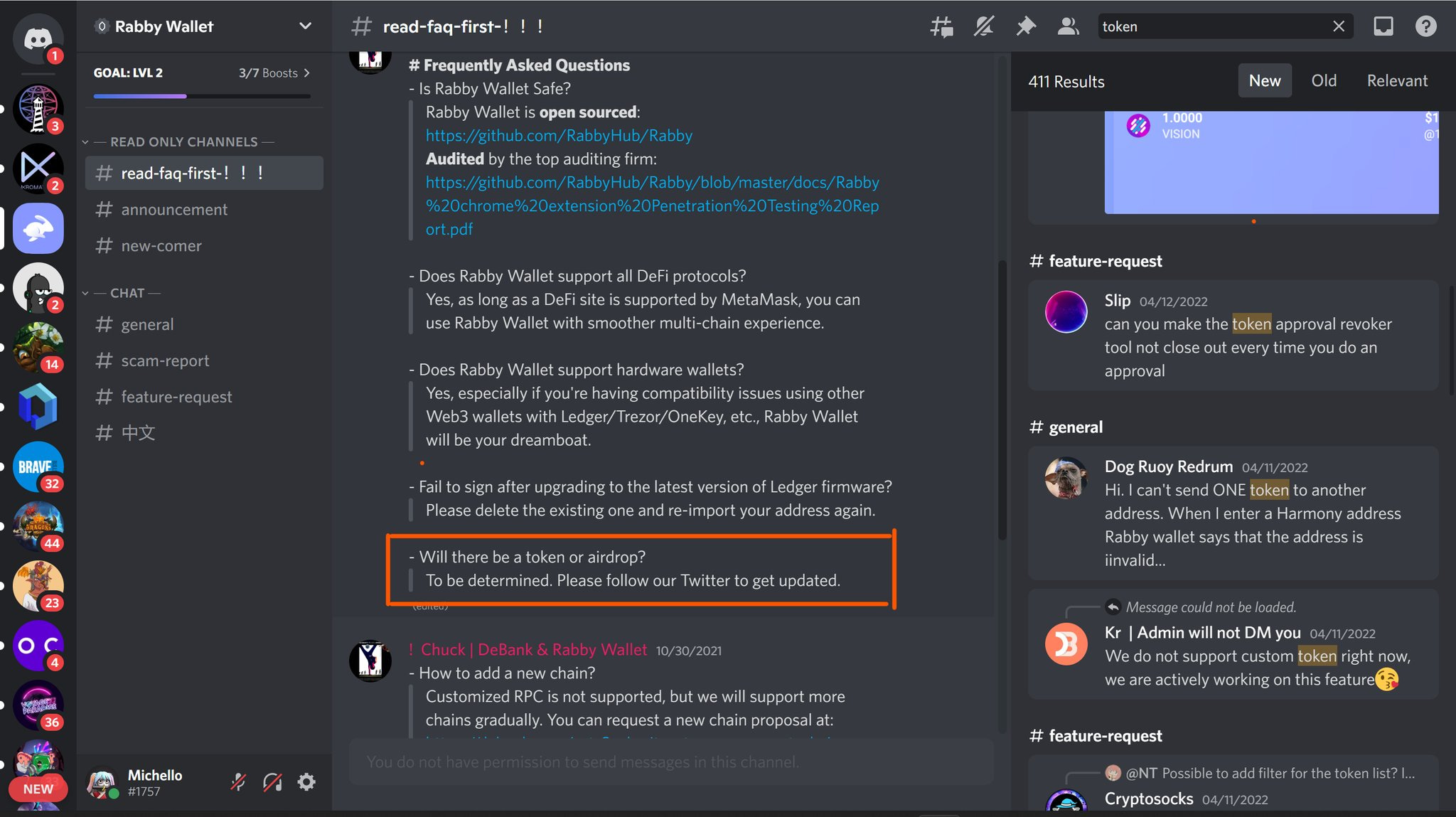This screenshot has height=817, width=1456.
Task: Open the blue cube logo server
Action: tap(38, 407)
